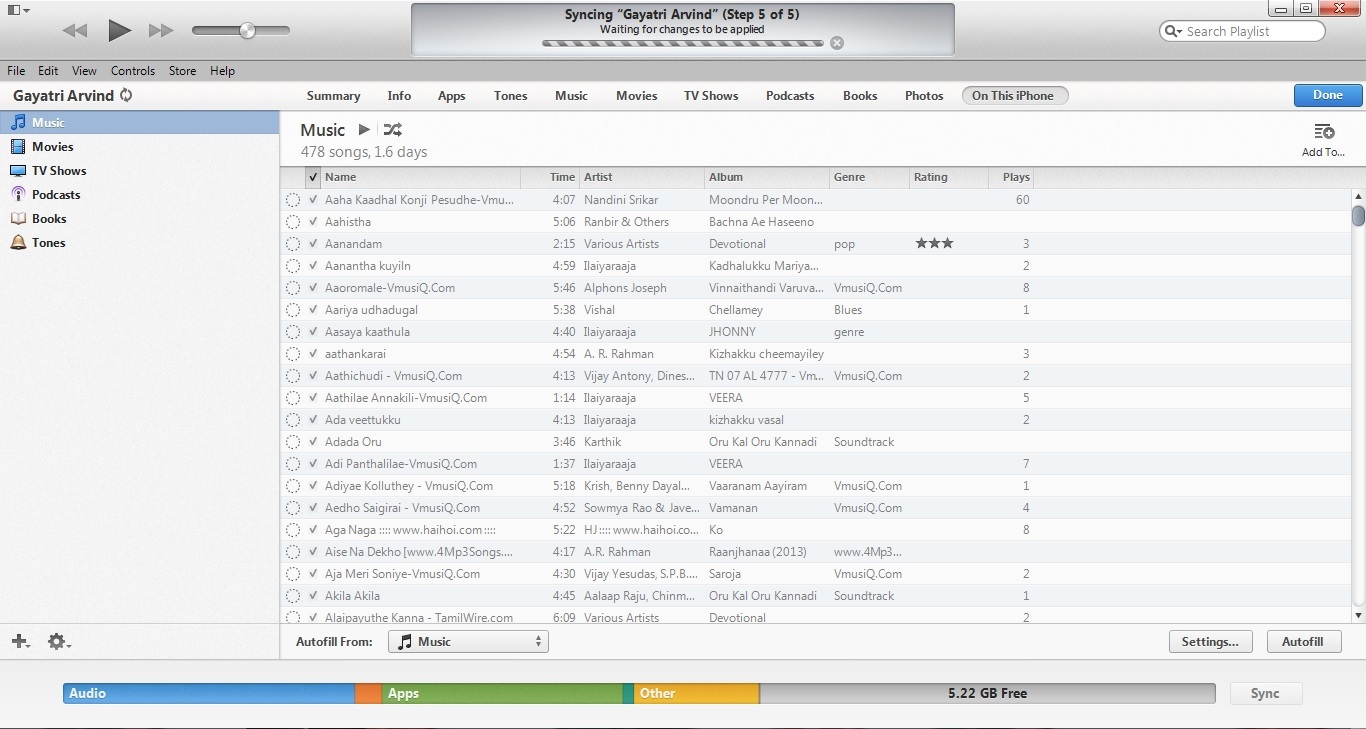Select the On This iPhone tab
Image resolution: width=1366 pixels, height=729 pixels.
point(1013,96)
